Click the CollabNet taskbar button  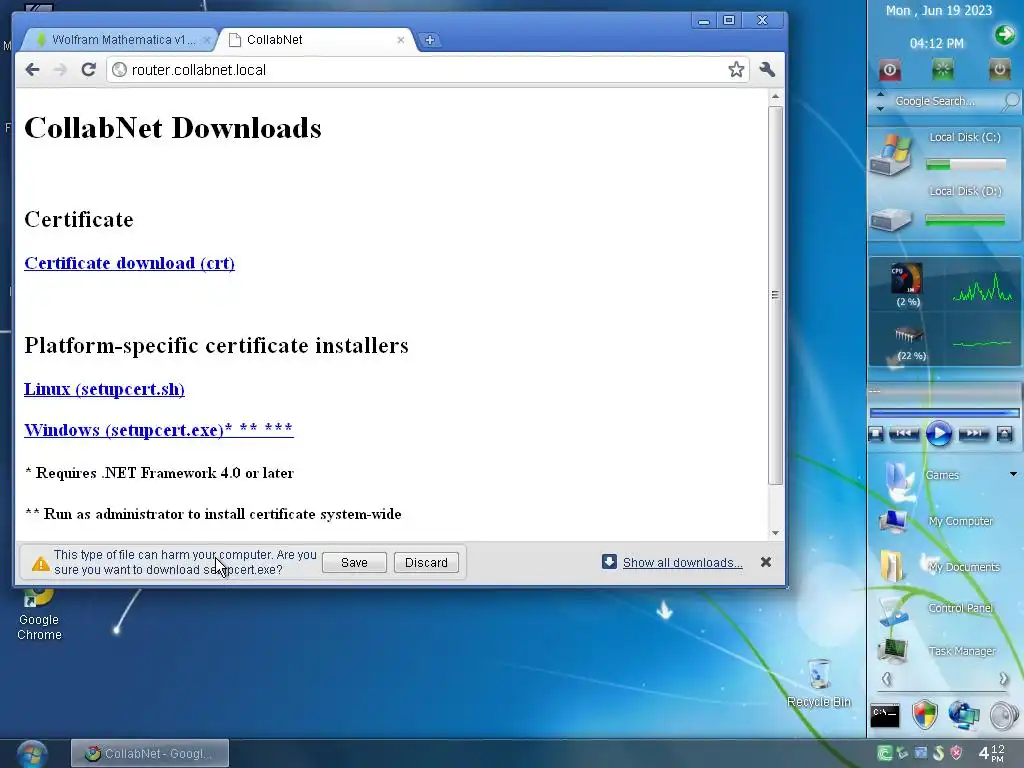point(150,754)
